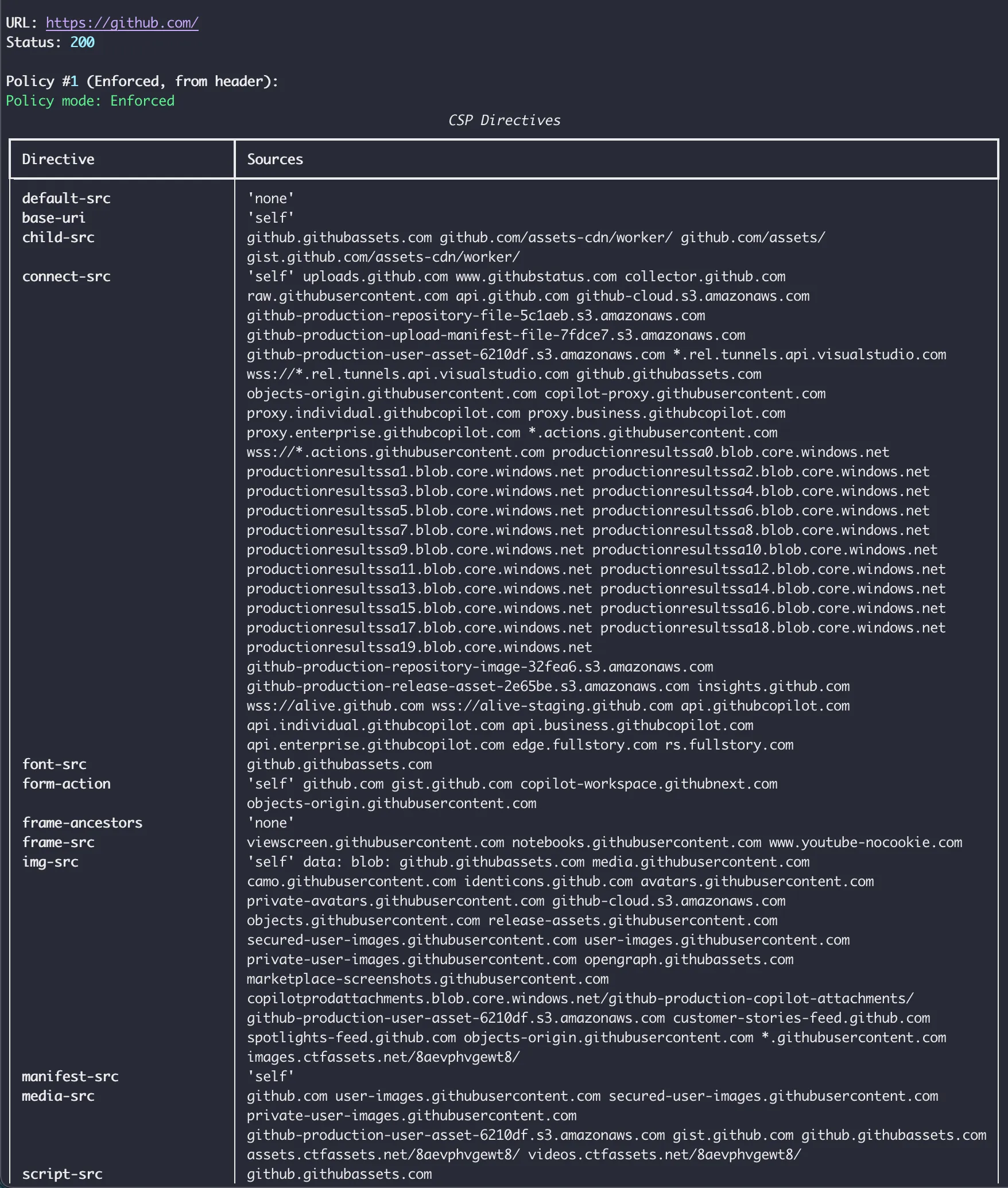Click the default-src directive label
1008x1188 pixels.
67,198
